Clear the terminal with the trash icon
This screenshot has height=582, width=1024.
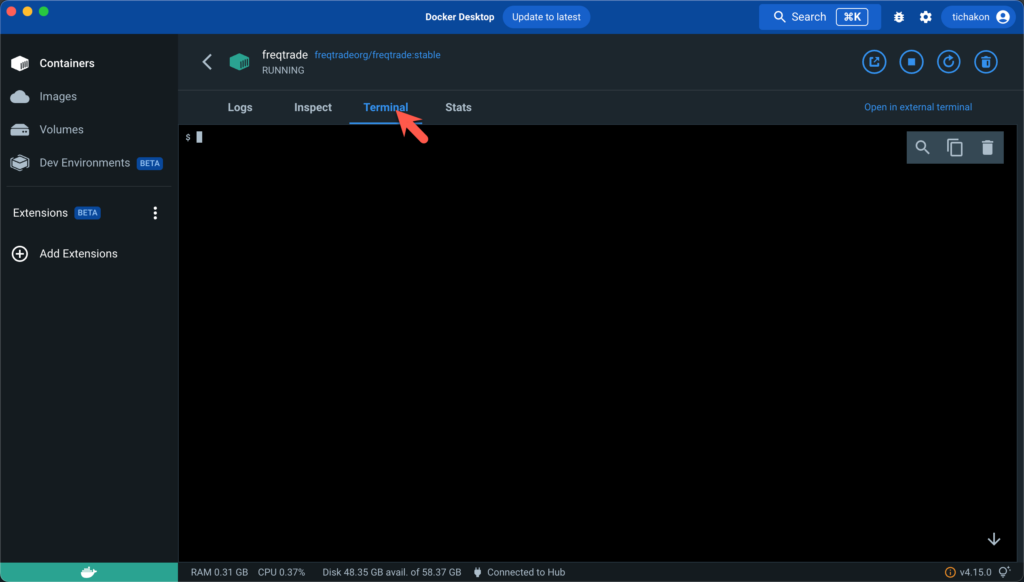(987, 148)
